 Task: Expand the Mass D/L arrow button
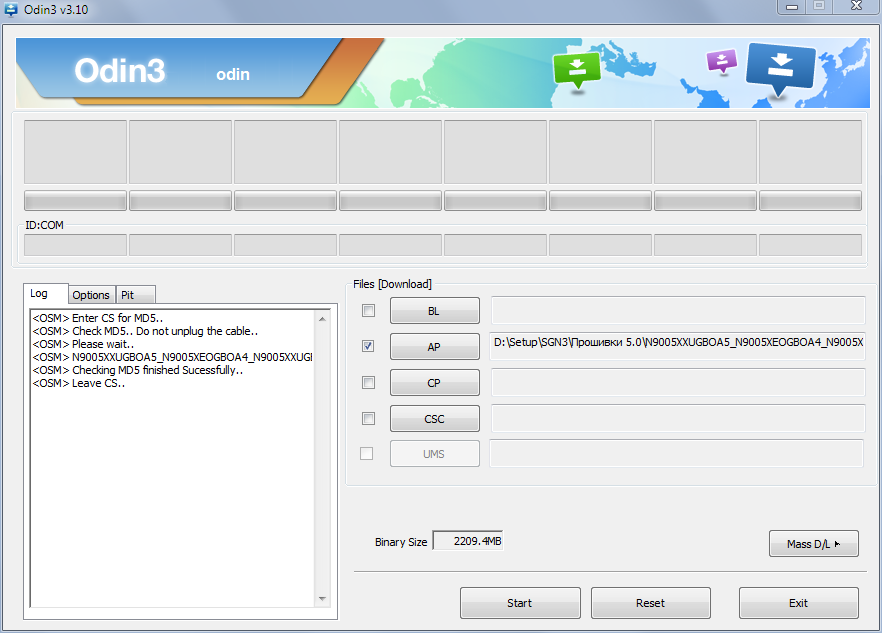coord(813,544)
